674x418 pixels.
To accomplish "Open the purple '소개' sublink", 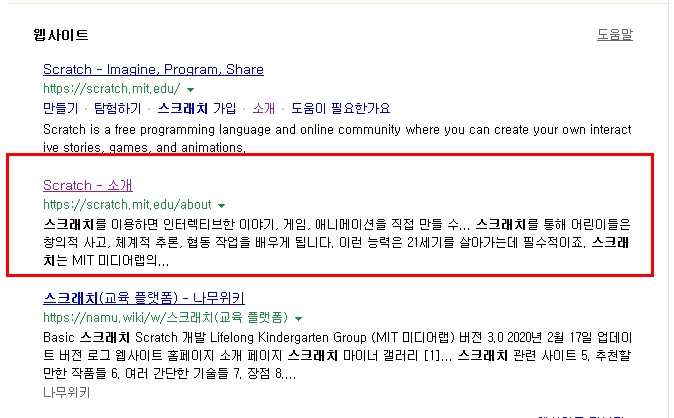I will pyautogui.click(x=263, y=108).
